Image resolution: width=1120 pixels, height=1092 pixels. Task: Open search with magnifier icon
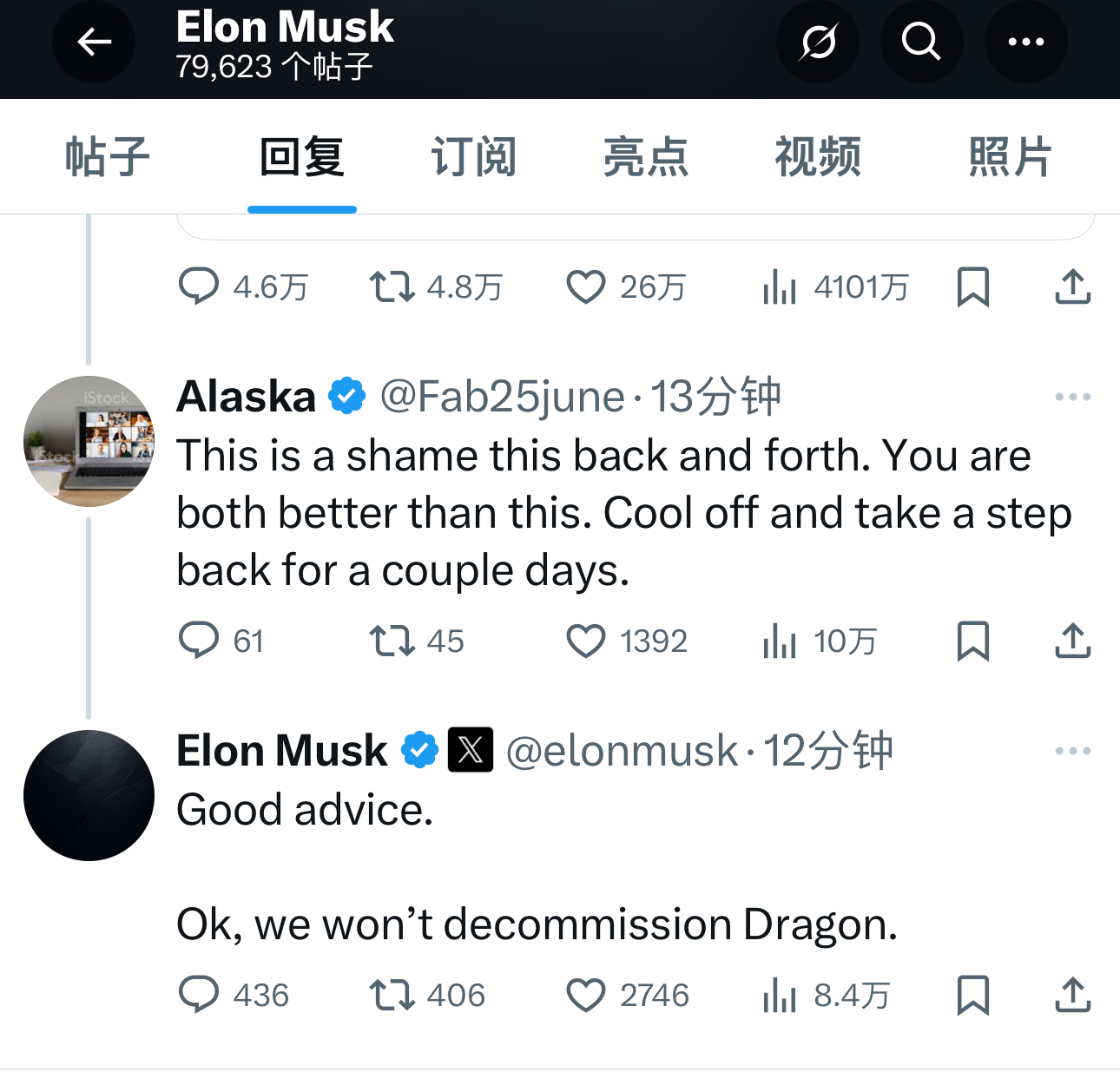point(921,42)
